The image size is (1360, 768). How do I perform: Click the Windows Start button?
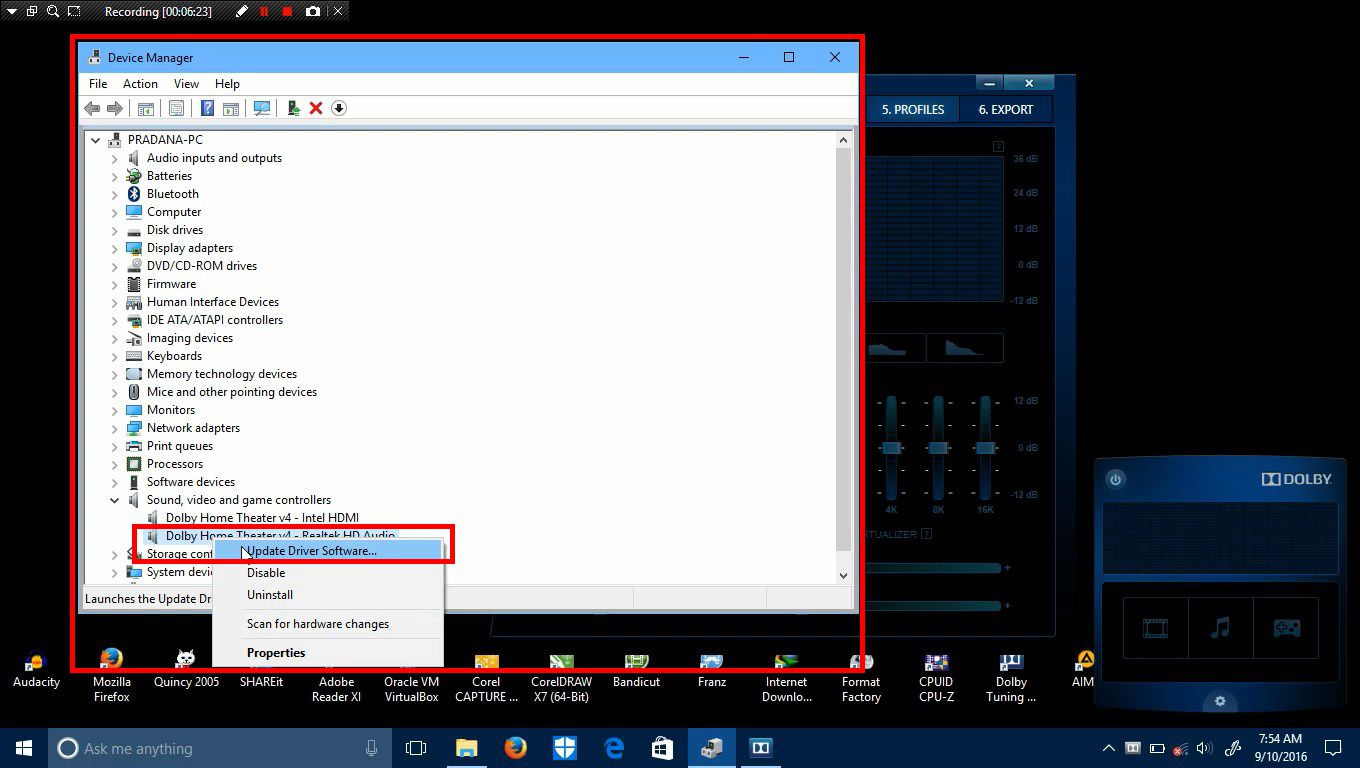pyautogui.click(x=24, y=748)
